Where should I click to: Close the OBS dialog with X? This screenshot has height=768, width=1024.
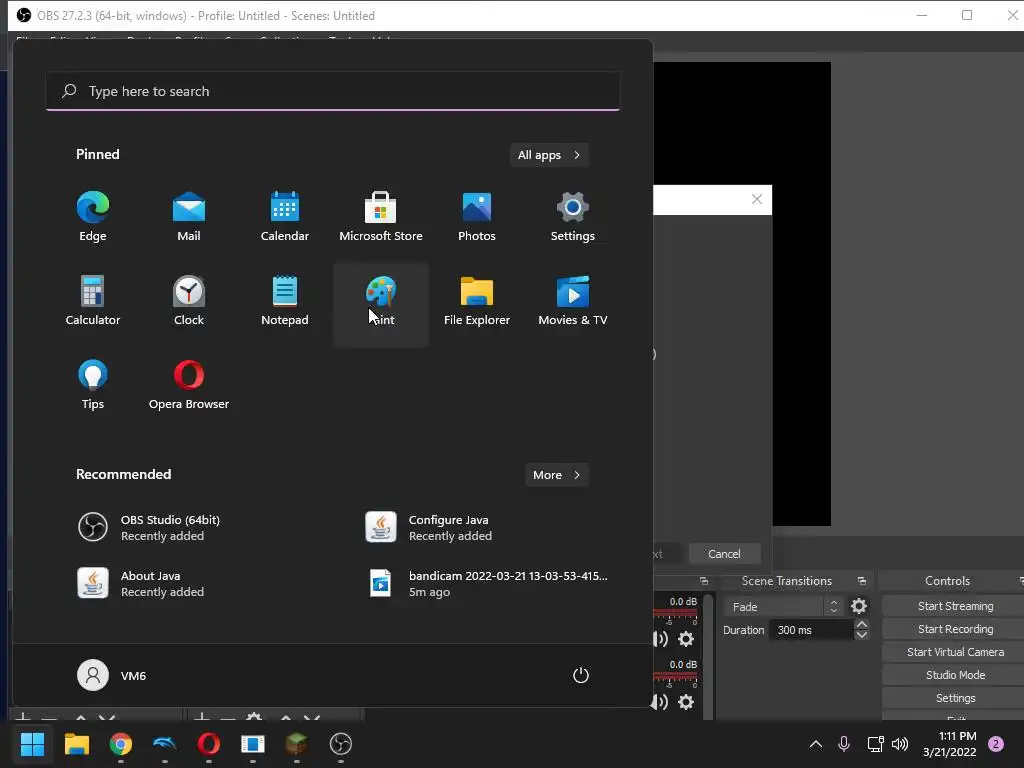coord(757,199)
